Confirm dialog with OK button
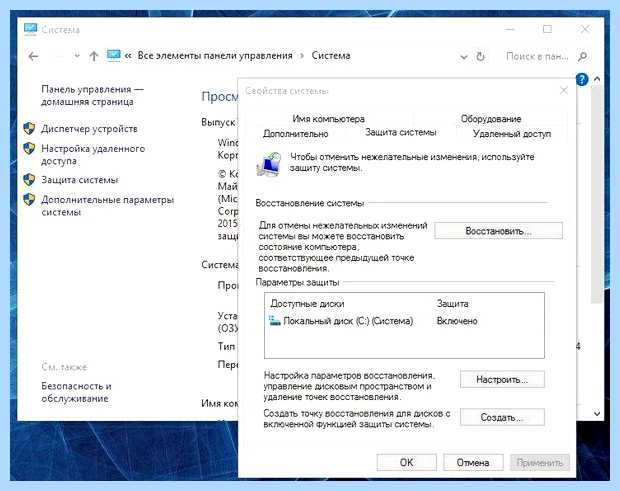The image size is (620, 491). tap(406, 462)
